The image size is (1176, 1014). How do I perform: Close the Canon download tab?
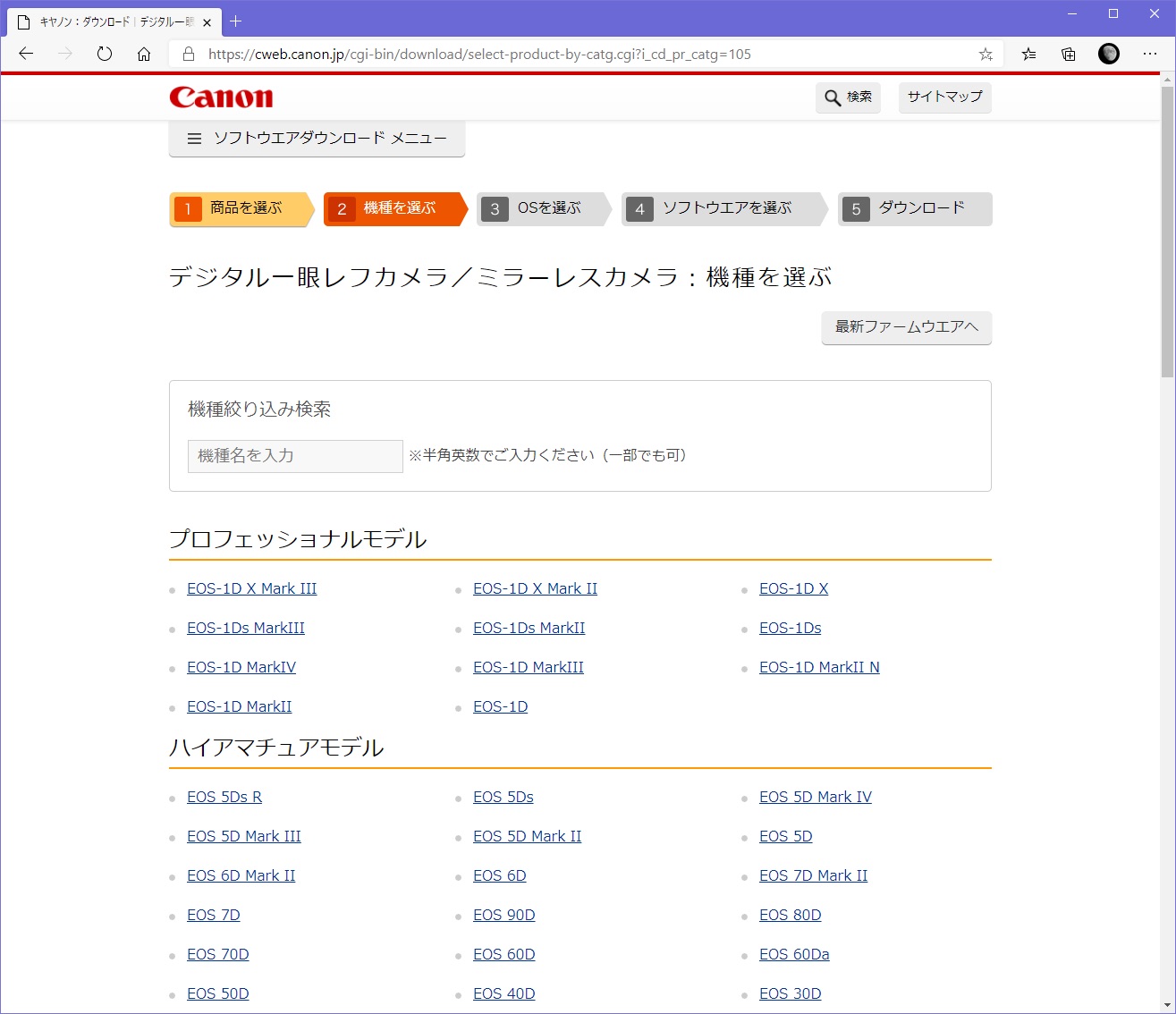point(207,21)
